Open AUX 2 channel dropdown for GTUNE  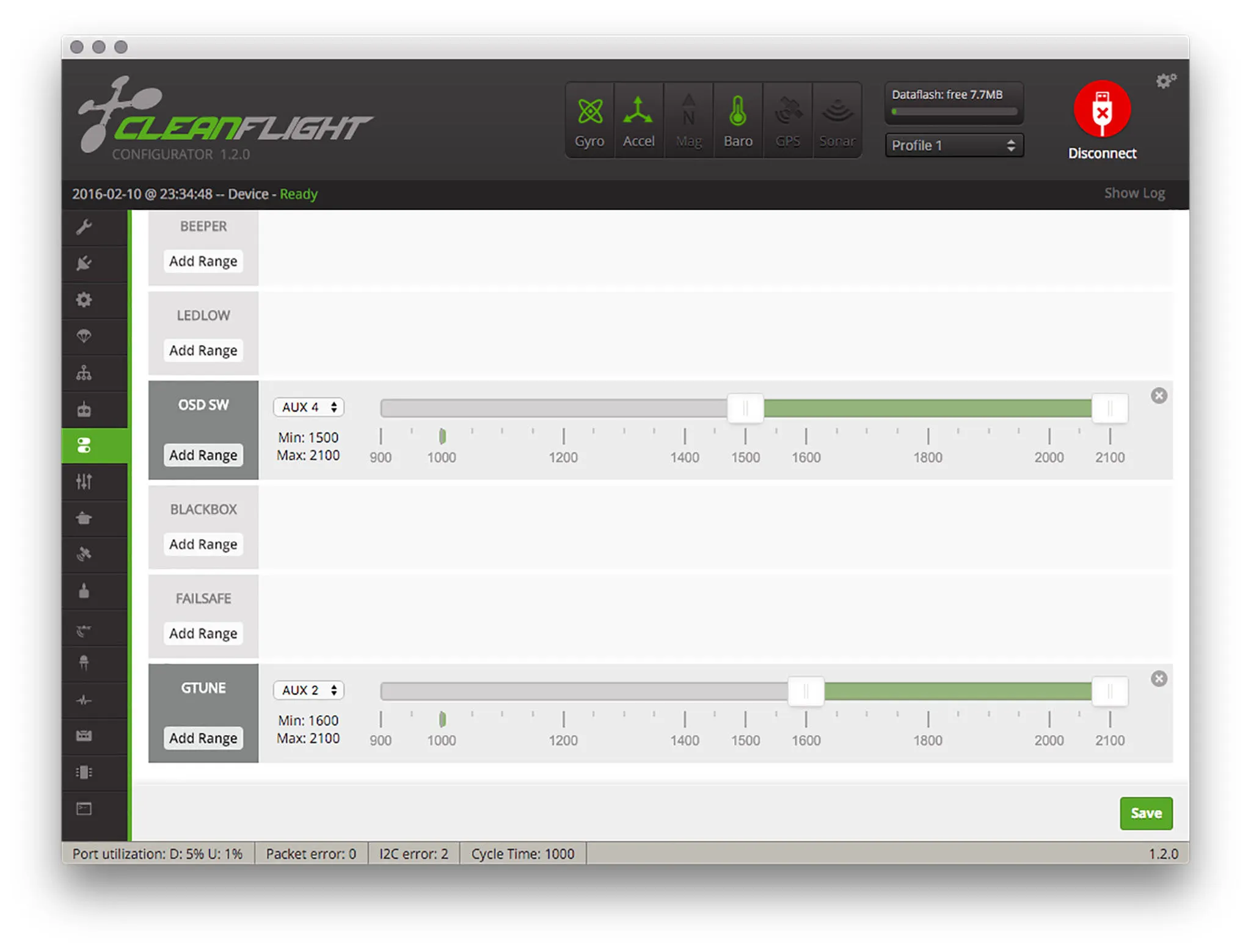(x=308, y=690)
